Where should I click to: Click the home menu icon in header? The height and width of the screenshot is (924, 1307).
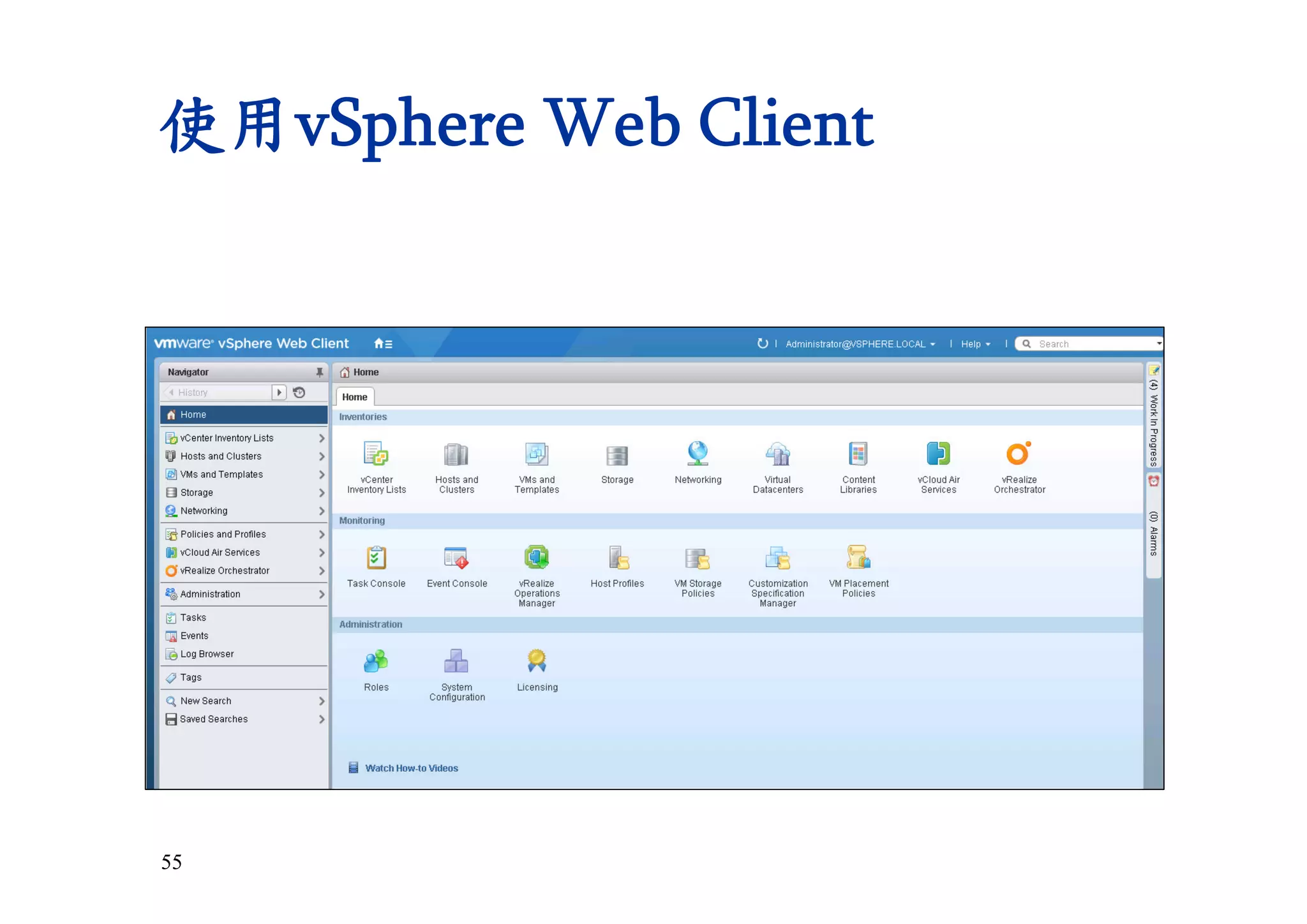383,343
